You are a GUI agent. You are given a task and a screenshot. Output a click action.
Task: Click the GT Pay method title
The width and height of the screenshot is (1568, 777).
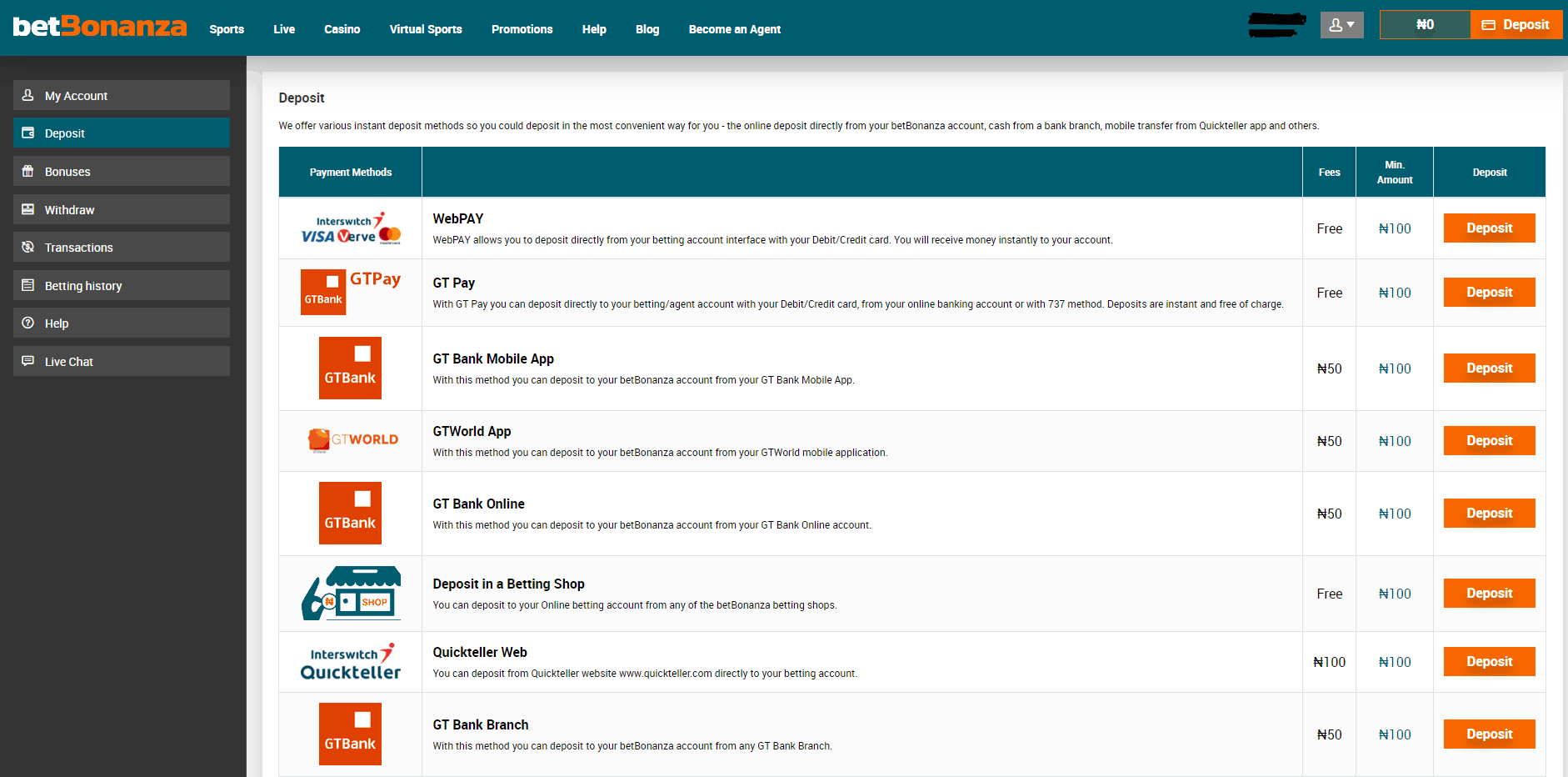coord(454,283)
